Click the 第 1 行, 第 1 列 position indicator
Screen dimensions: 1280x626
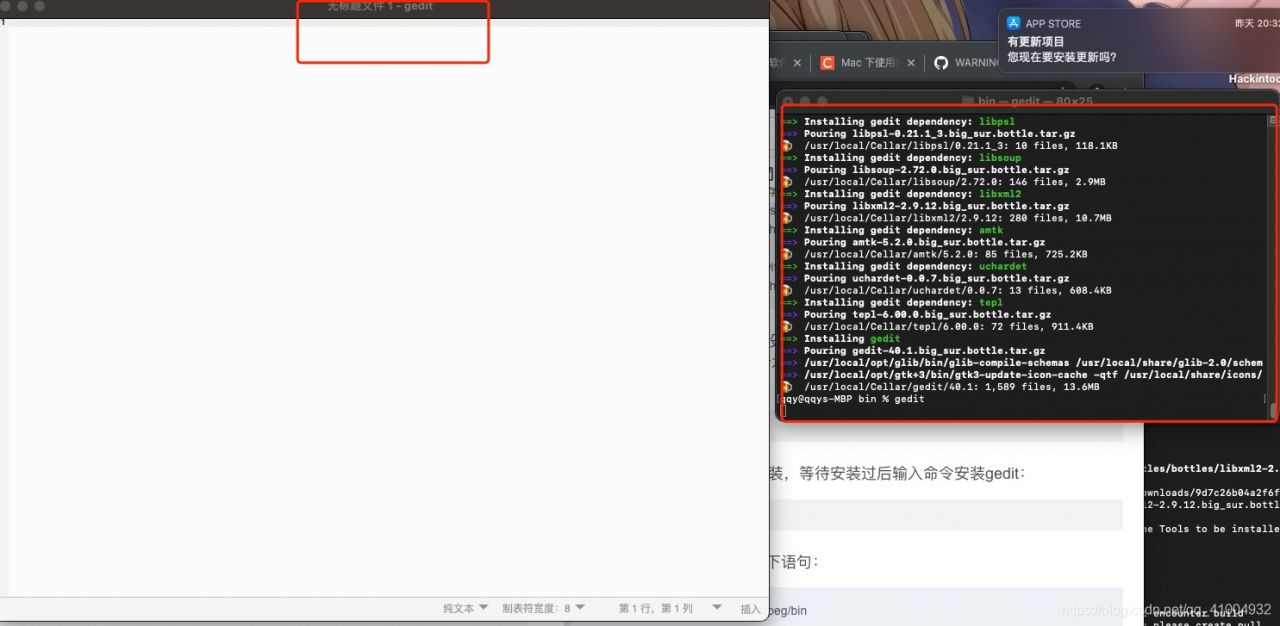(x=656, y=608)
